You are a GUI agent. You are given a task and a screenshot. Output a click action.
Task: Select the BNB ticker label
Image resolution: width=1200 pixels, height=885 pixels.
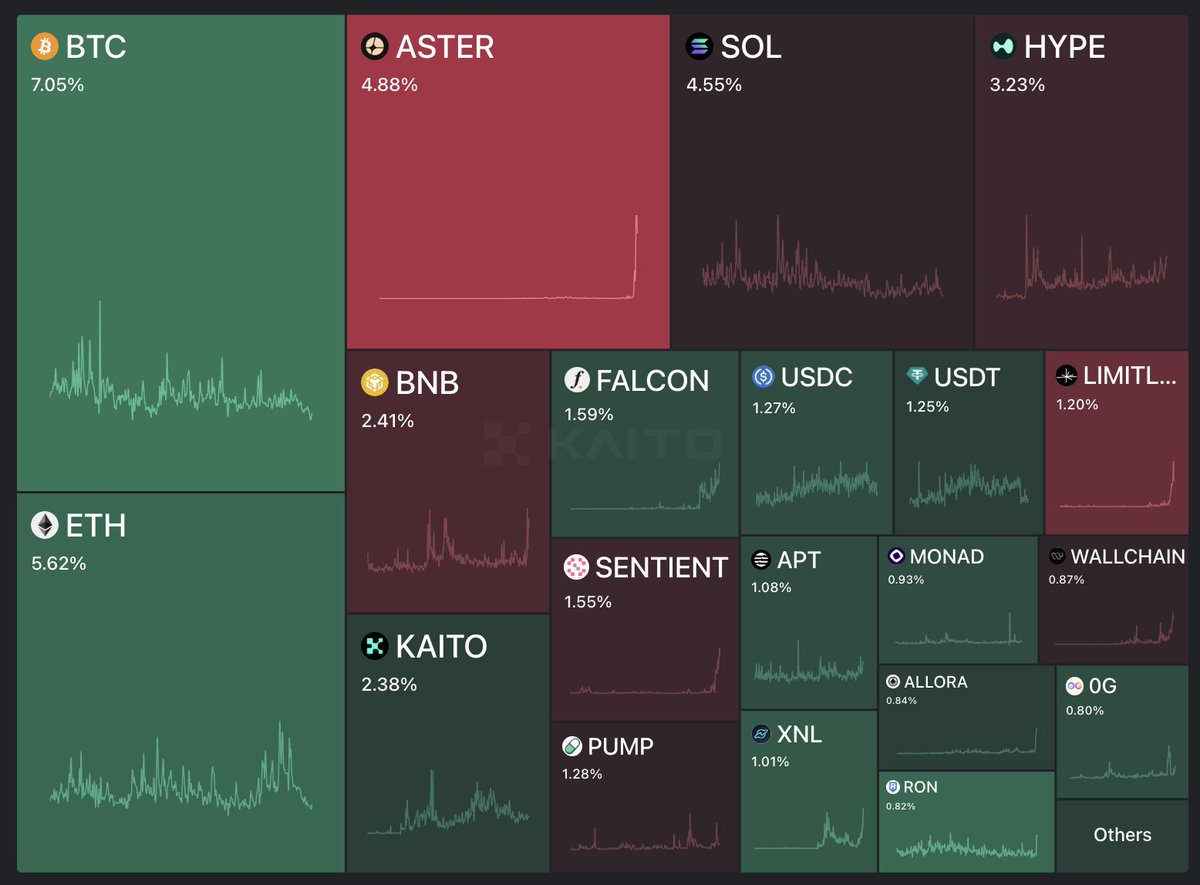pos(427,383)
